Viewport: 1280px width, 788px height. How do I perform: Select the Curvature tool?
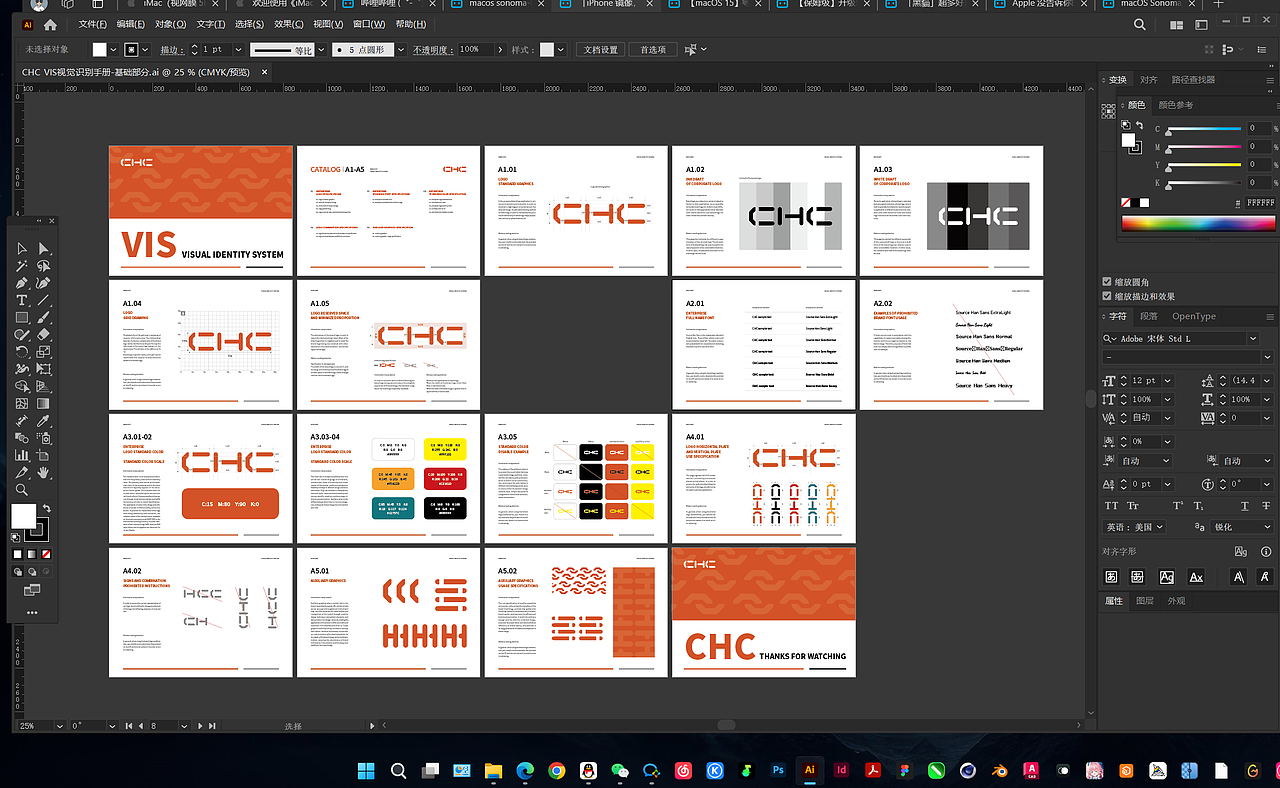(44, 283)
